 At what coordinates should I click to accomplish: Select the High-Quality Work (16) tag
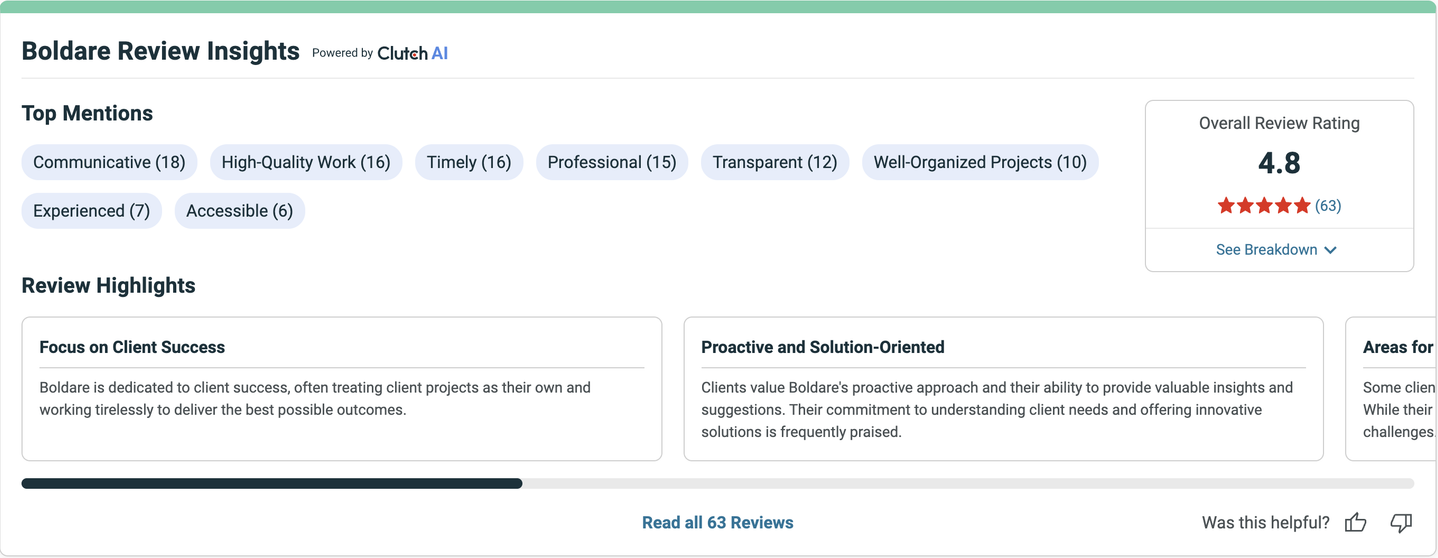pos(306,162)
